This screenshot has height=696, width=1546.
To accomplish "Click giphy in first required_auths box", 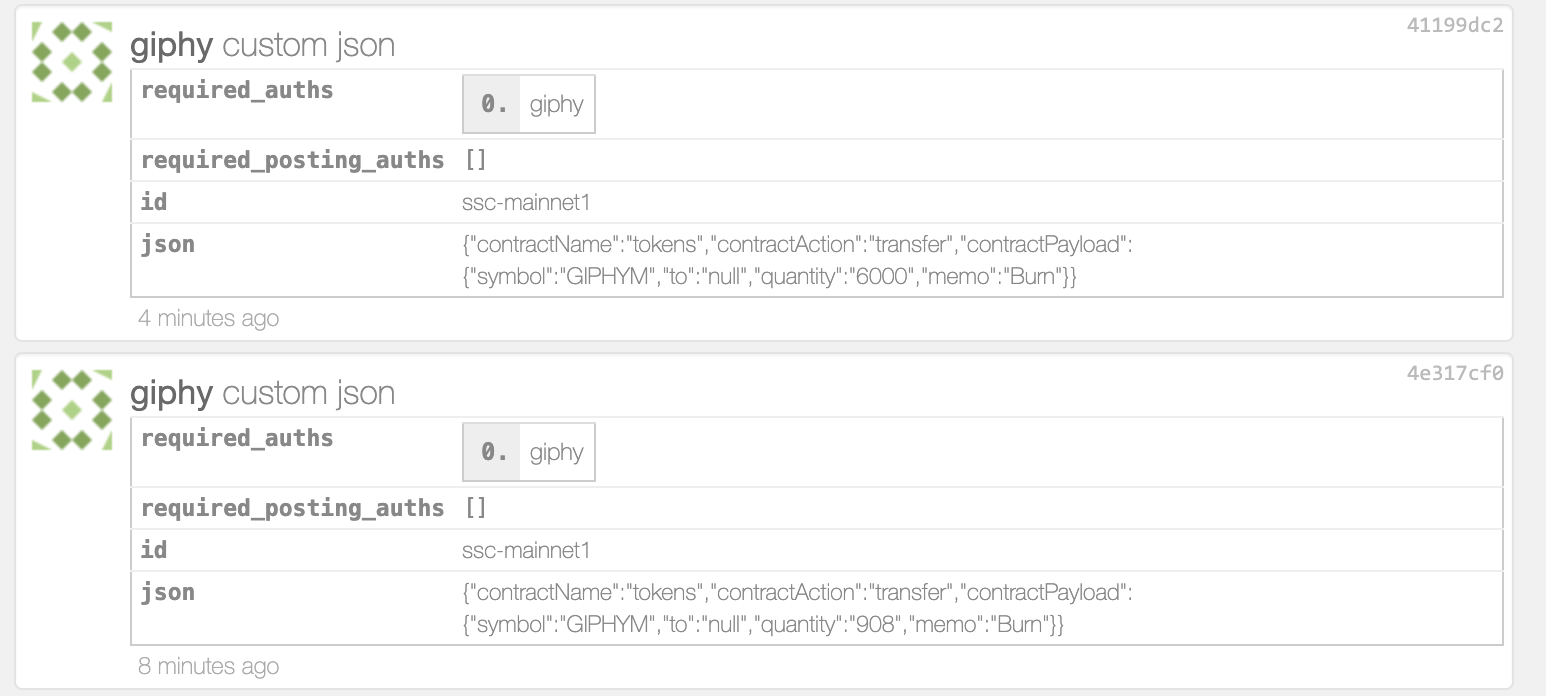I will point(557,104).
